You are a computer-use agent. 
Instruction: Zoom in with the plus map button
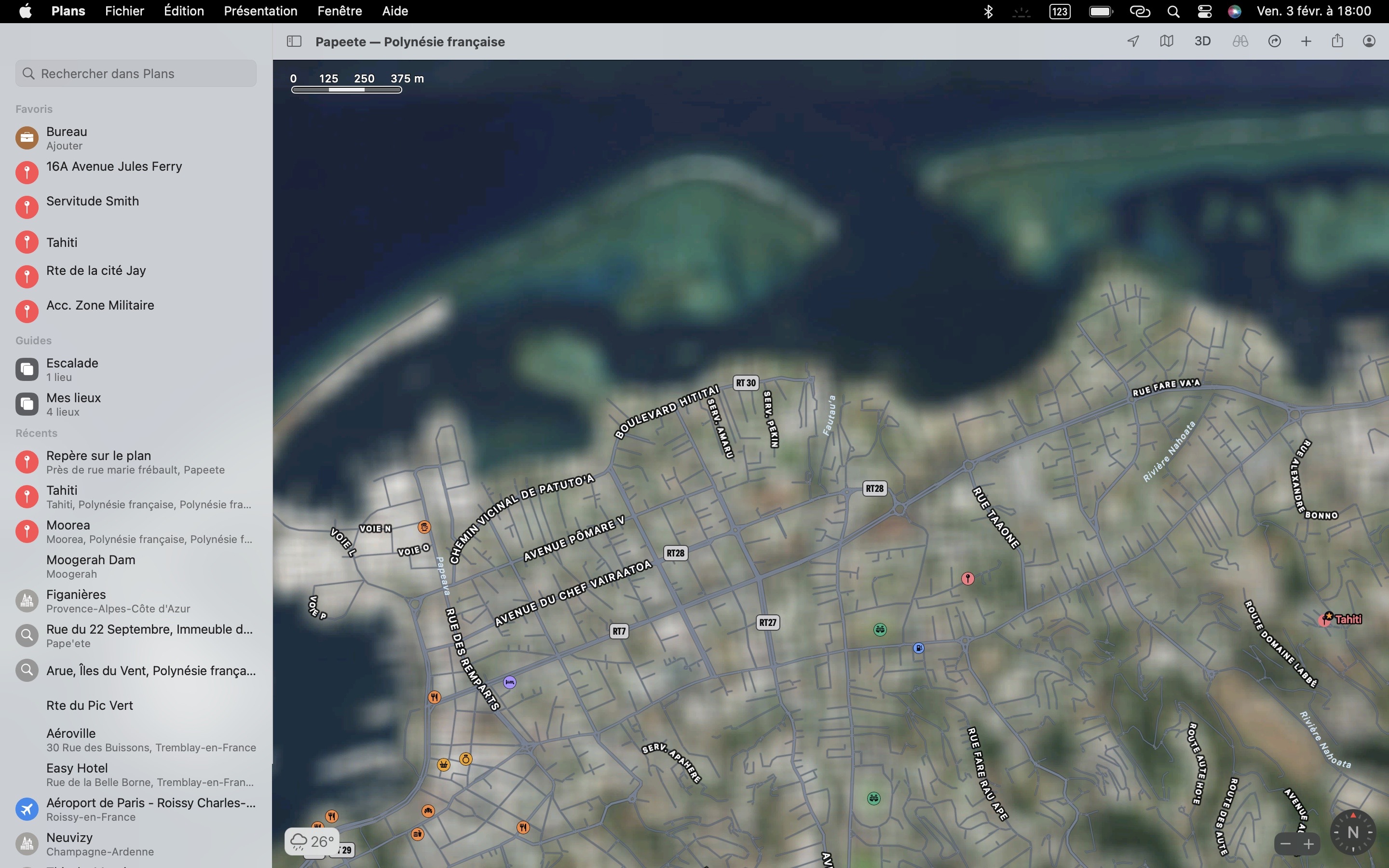pos(1308,844)
